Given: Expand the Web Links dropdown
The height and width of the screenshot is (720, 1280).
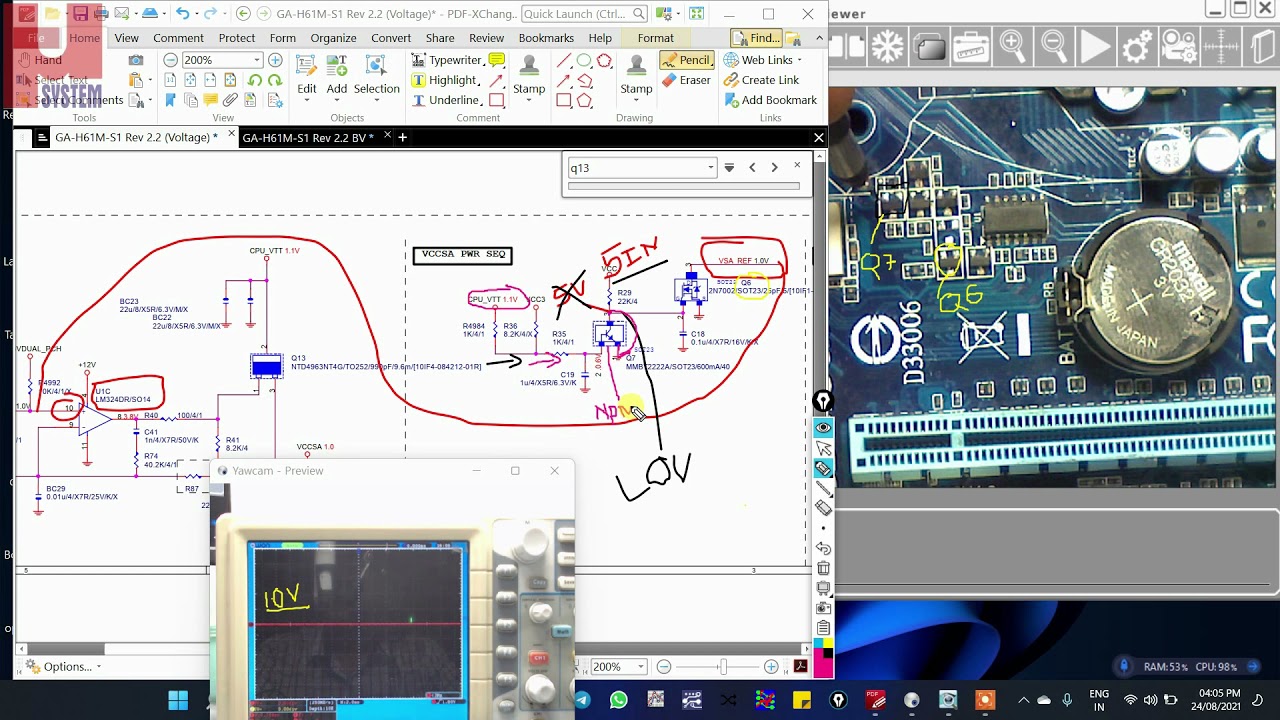Looking at the screenshot, I should tap(799, 60).
